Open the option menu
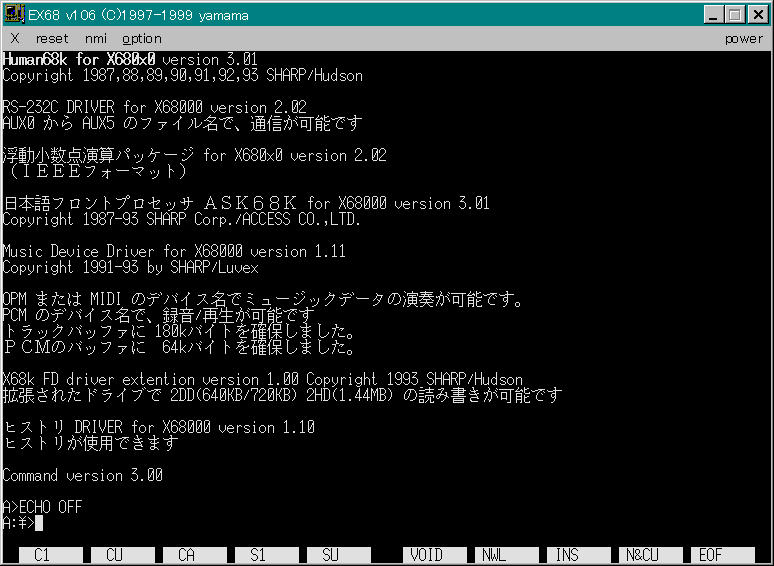 point(141,39)
